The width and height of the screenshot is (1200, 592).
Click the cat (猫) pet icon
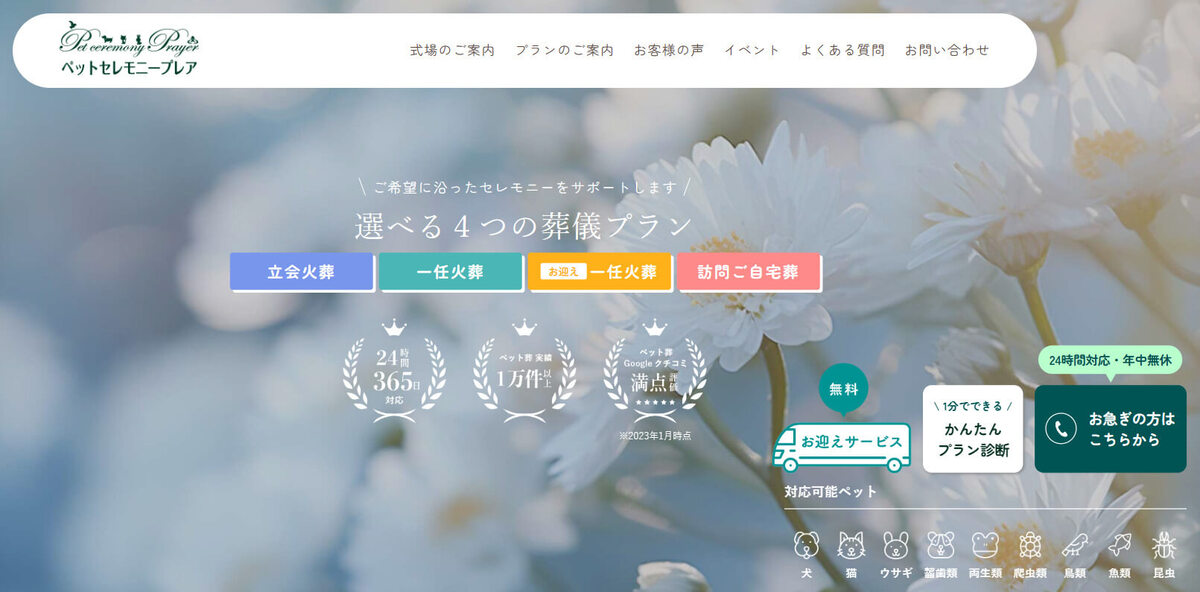click(x=851, y=546)
